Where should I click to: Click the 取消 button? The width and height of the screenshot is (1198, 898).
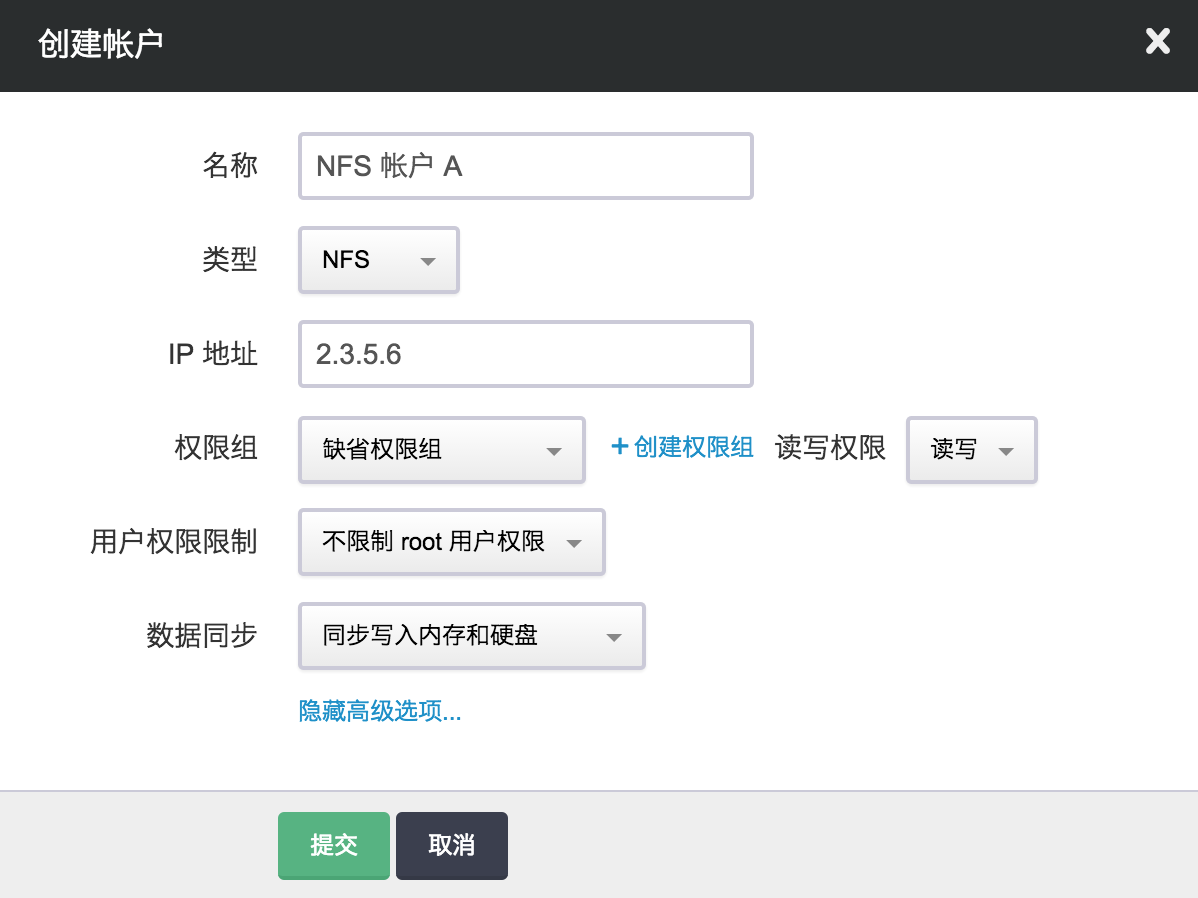[451, 845]
